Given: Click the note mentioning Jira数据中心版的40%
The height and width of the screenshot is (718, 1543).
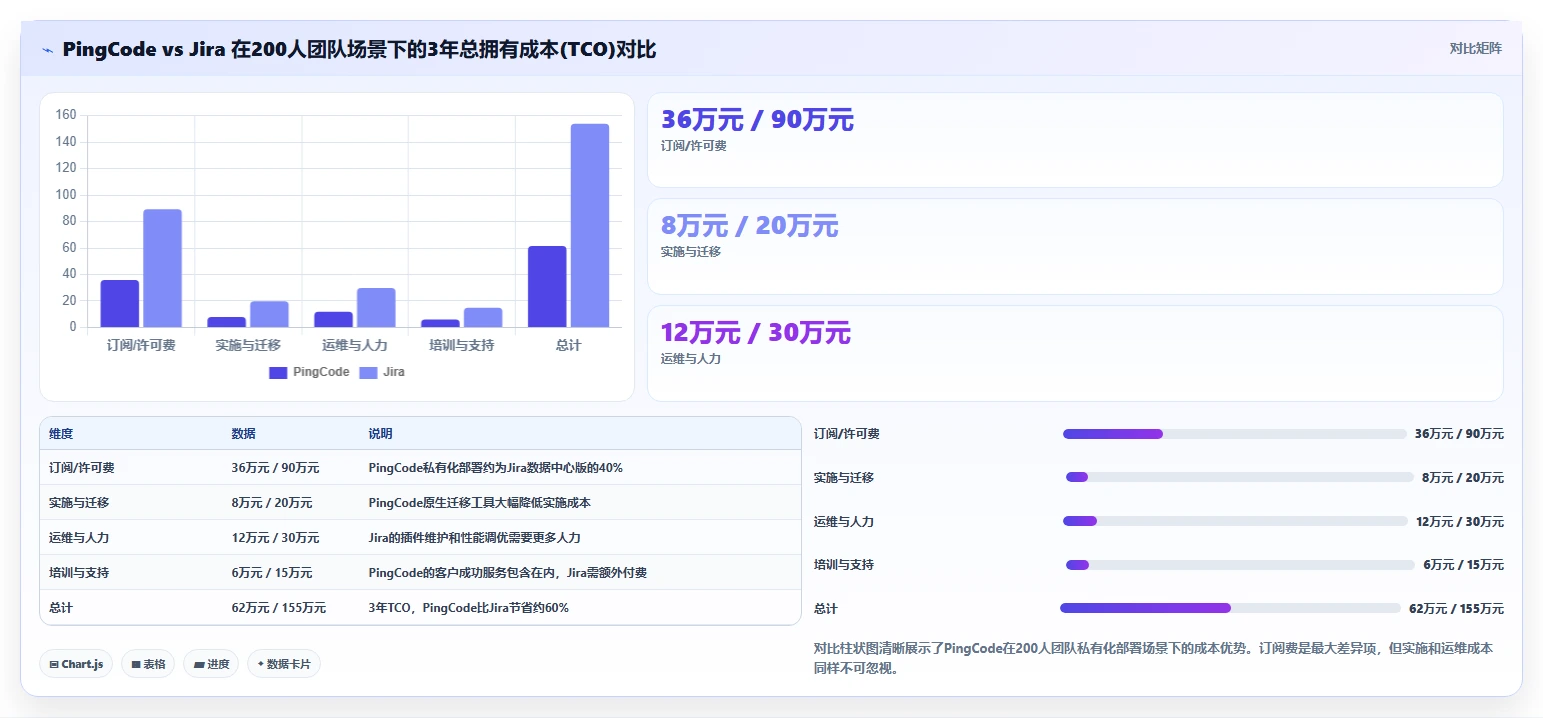Looking at the screenshot, I should coord(496,468).
